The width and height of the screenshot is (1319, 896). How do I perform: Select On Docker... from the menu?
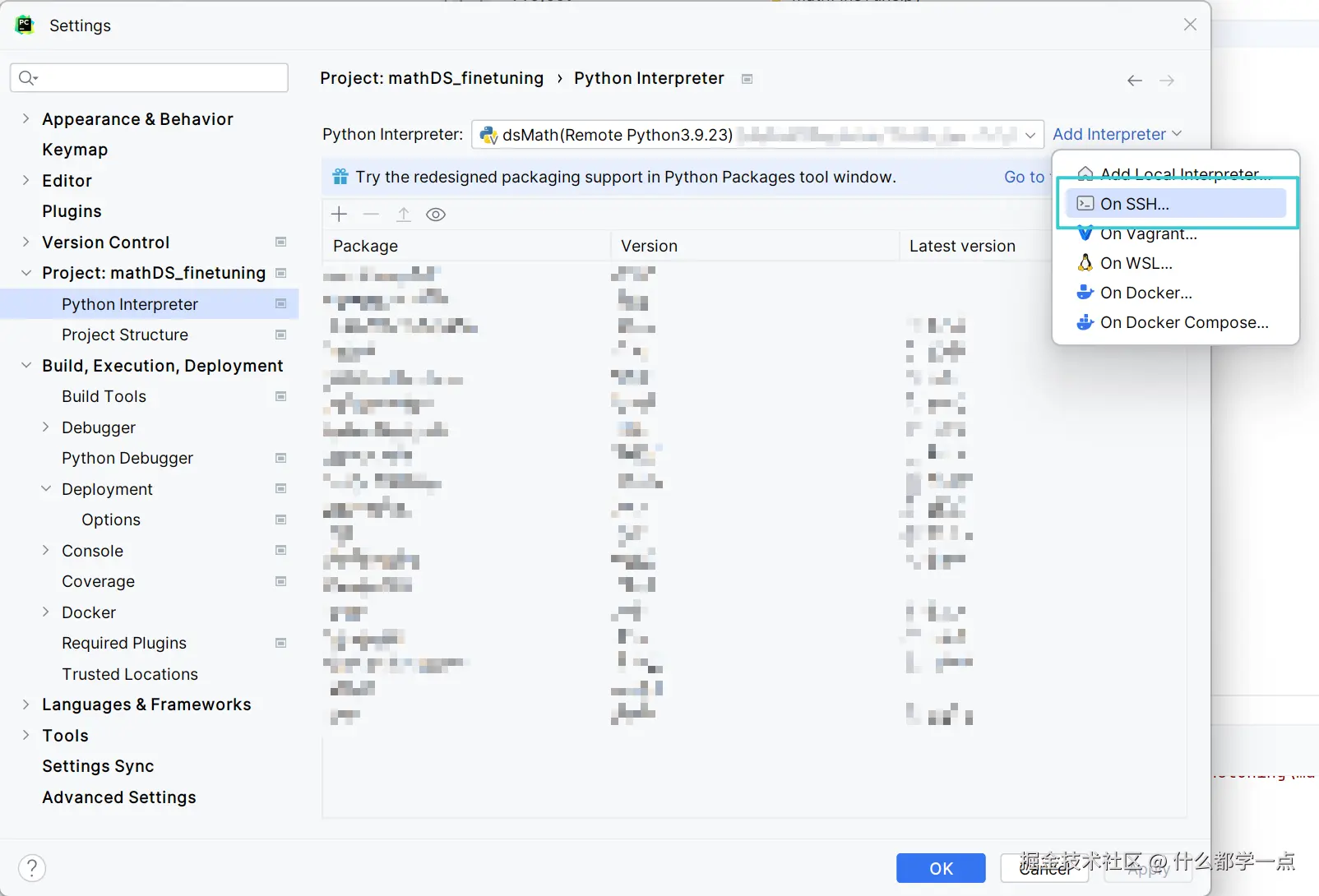click(1177, 293)
